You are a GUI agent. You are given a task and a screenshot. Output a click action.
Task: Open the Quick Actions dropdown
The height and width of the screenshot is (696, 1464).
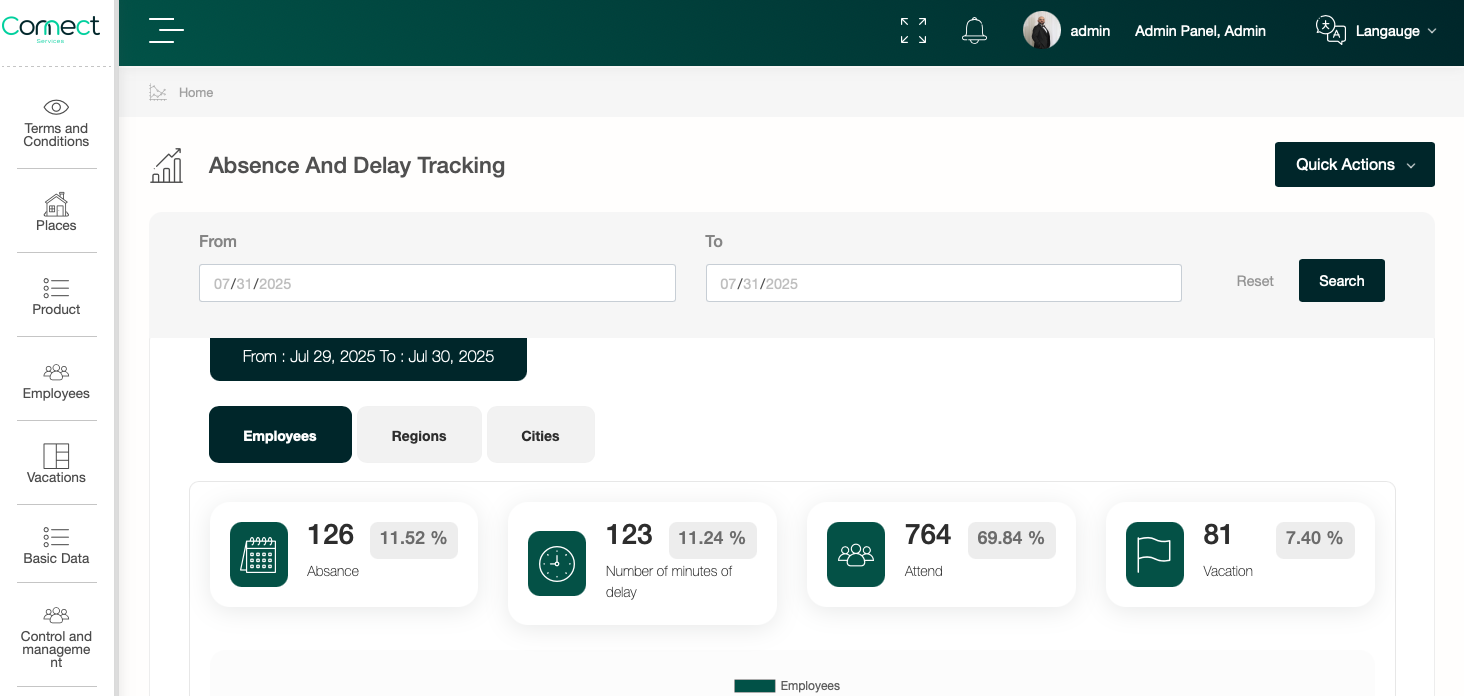click(x=1354, y=164)
